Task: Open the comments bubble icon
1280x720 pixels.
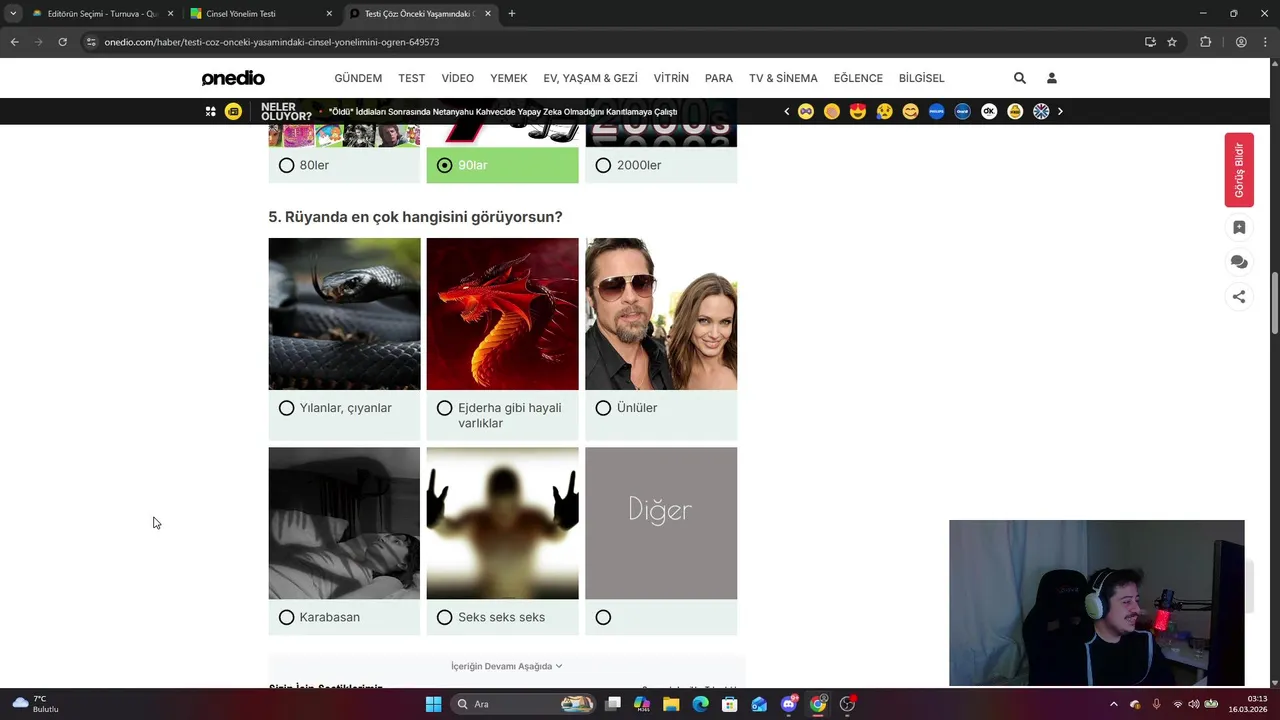Action: click(x=1239, y=262)
